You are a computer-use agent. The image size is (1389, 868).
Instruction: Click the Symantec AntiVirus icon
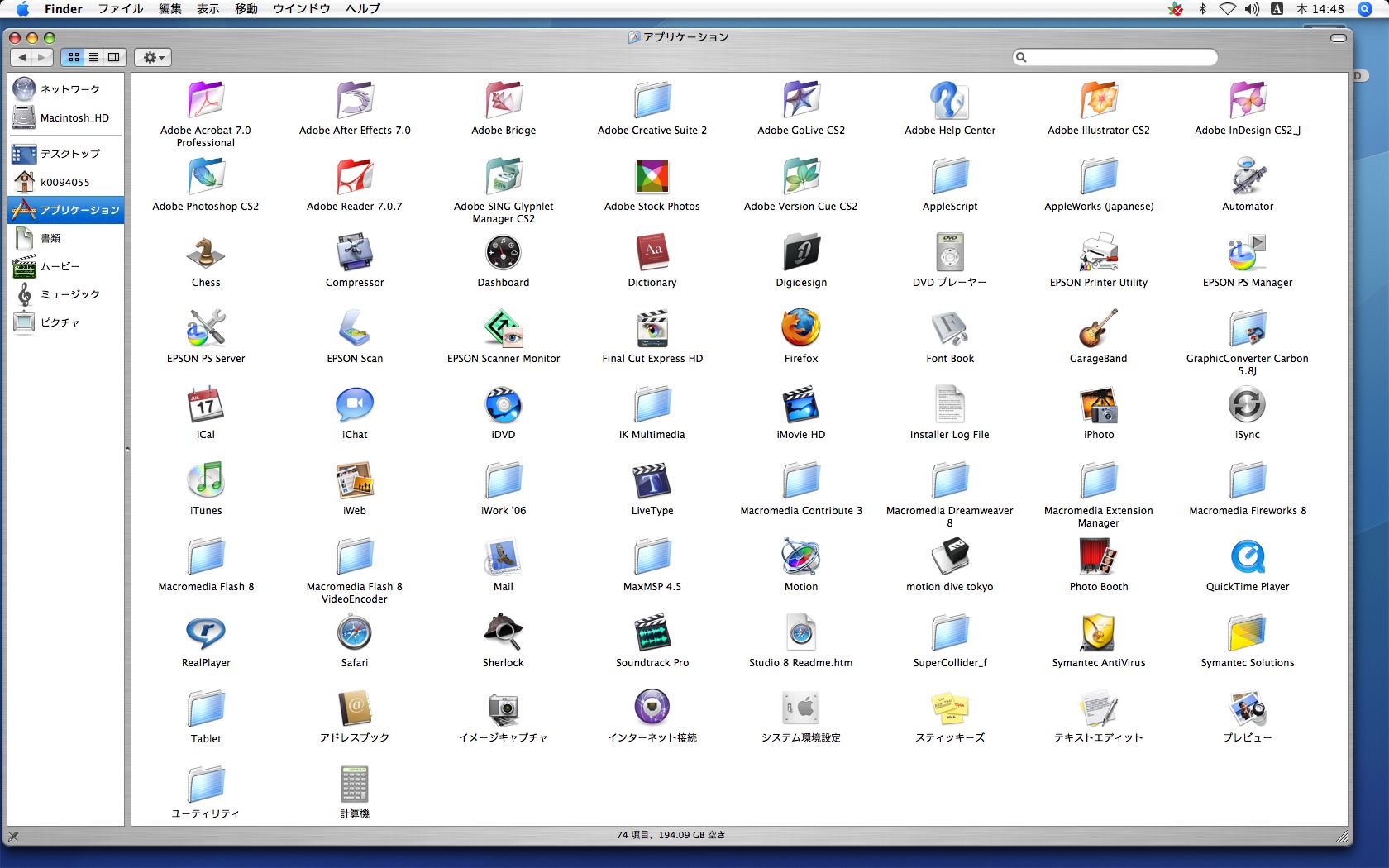pyautogui.click(x=1099, y=633)
